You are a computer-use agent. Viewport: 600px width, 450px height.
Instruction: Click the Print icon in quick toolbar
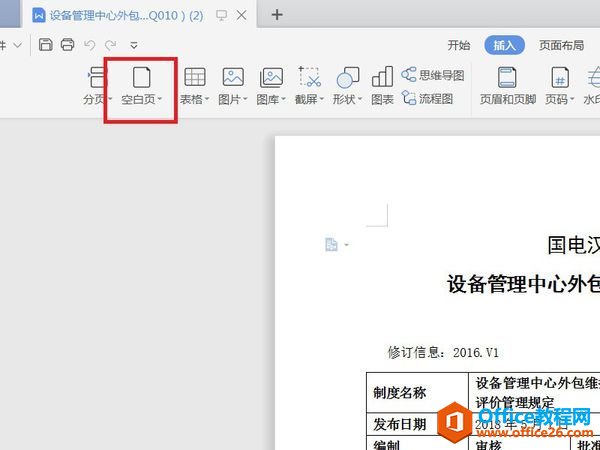tap(67, 45)
